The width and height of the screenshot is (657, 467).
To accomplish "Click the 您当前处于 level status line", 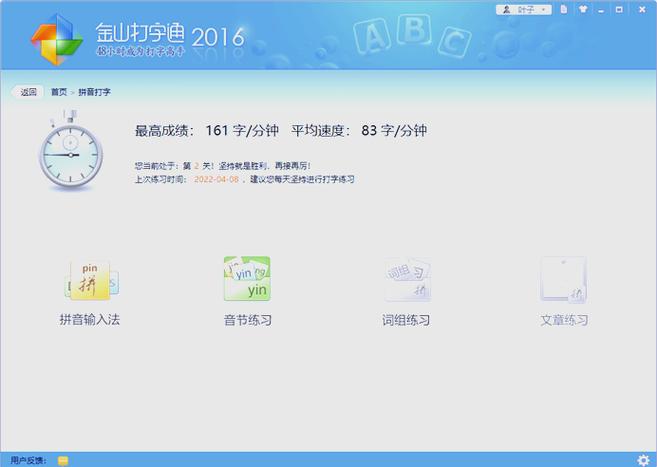I will tap(222, 166).
